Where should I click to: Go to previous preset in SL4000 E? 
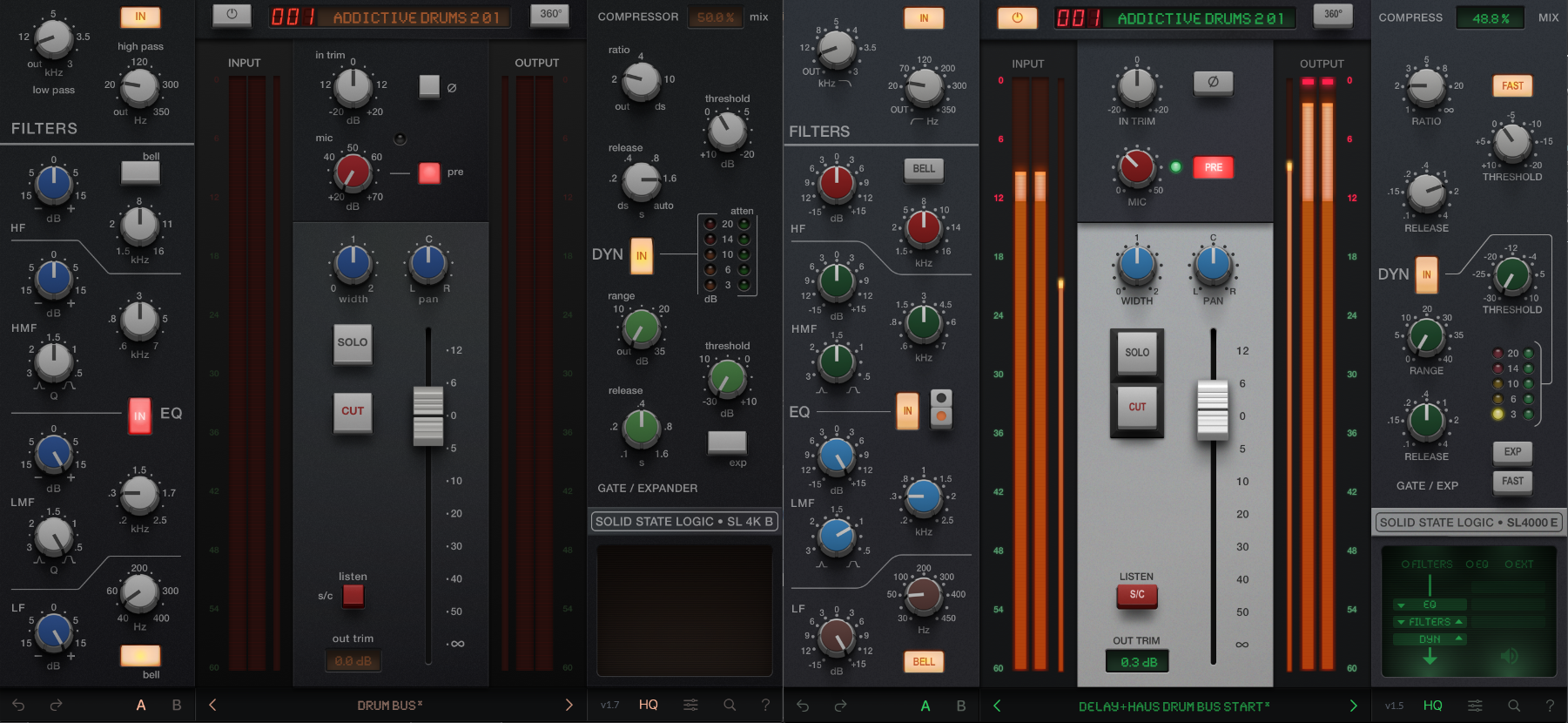click(x=997, y=706)
